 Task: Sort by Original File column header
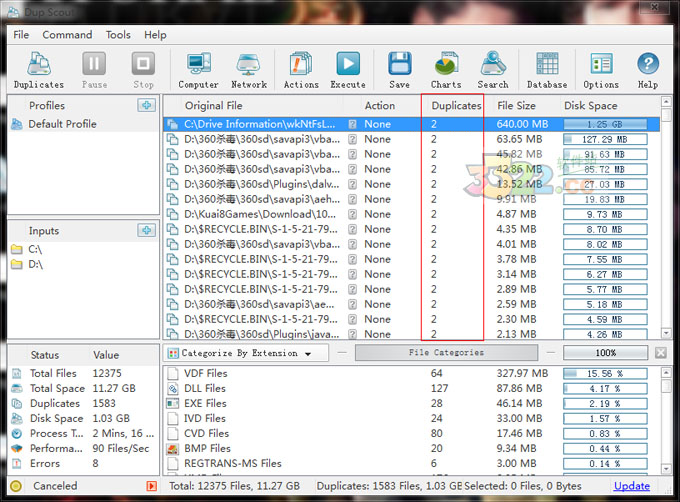coord(213,106)
